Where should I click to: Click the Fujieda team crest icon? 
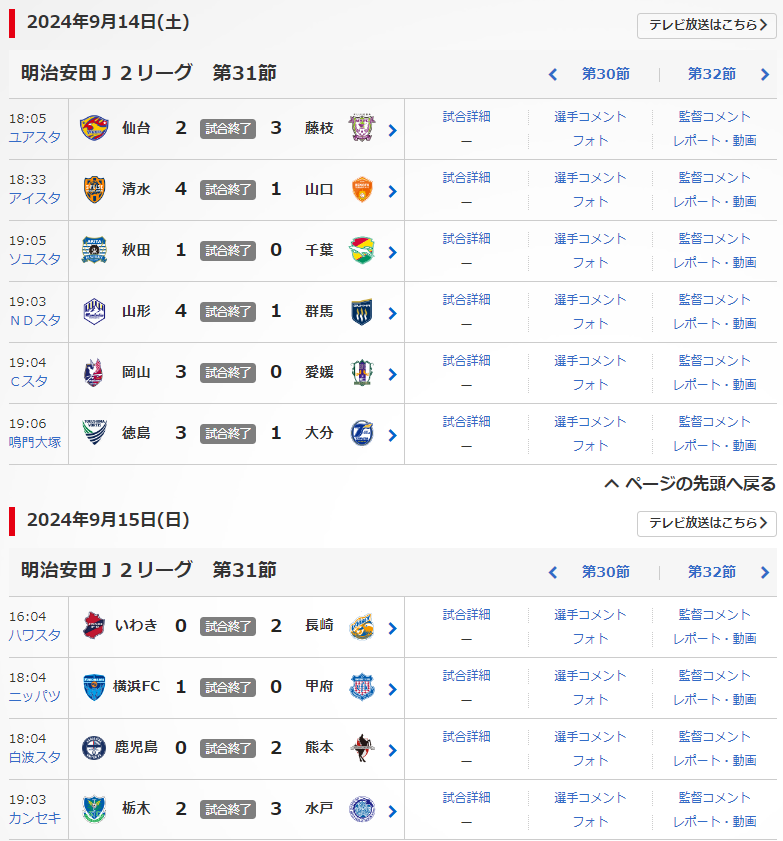(x=361, y=128)
